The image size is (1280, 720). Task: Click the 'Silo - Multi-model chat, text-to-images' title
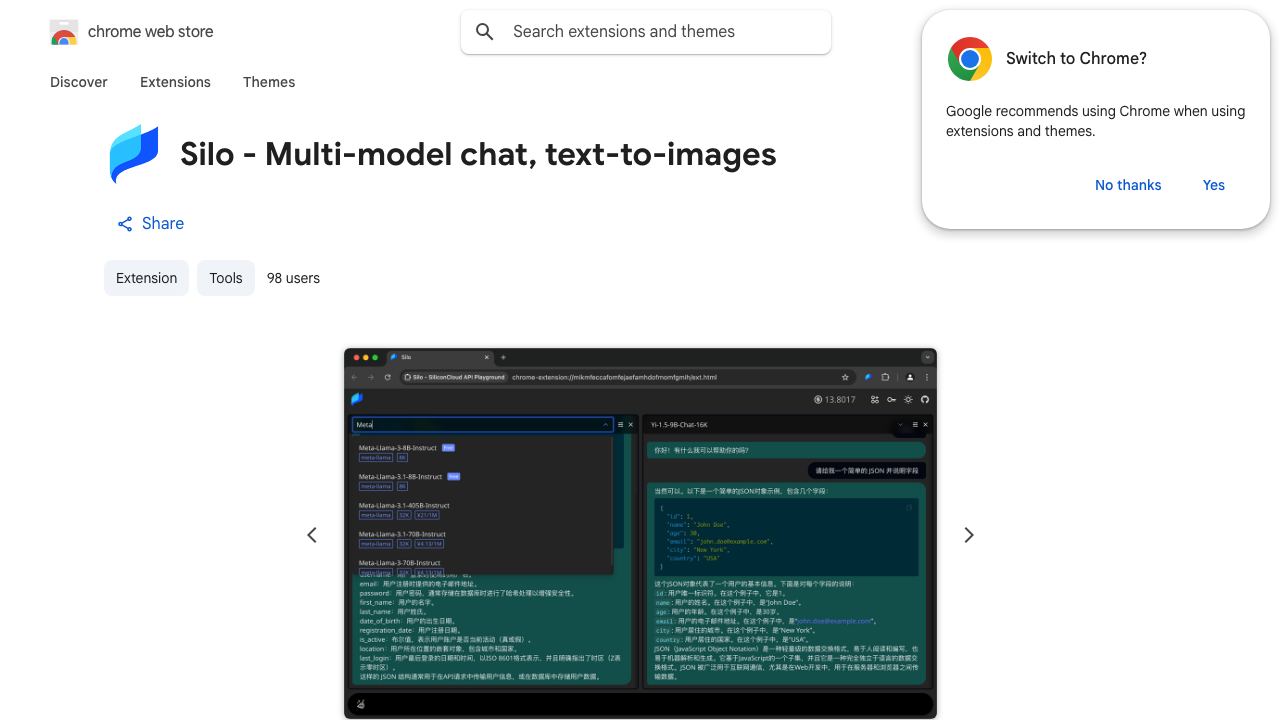point(478,154)
